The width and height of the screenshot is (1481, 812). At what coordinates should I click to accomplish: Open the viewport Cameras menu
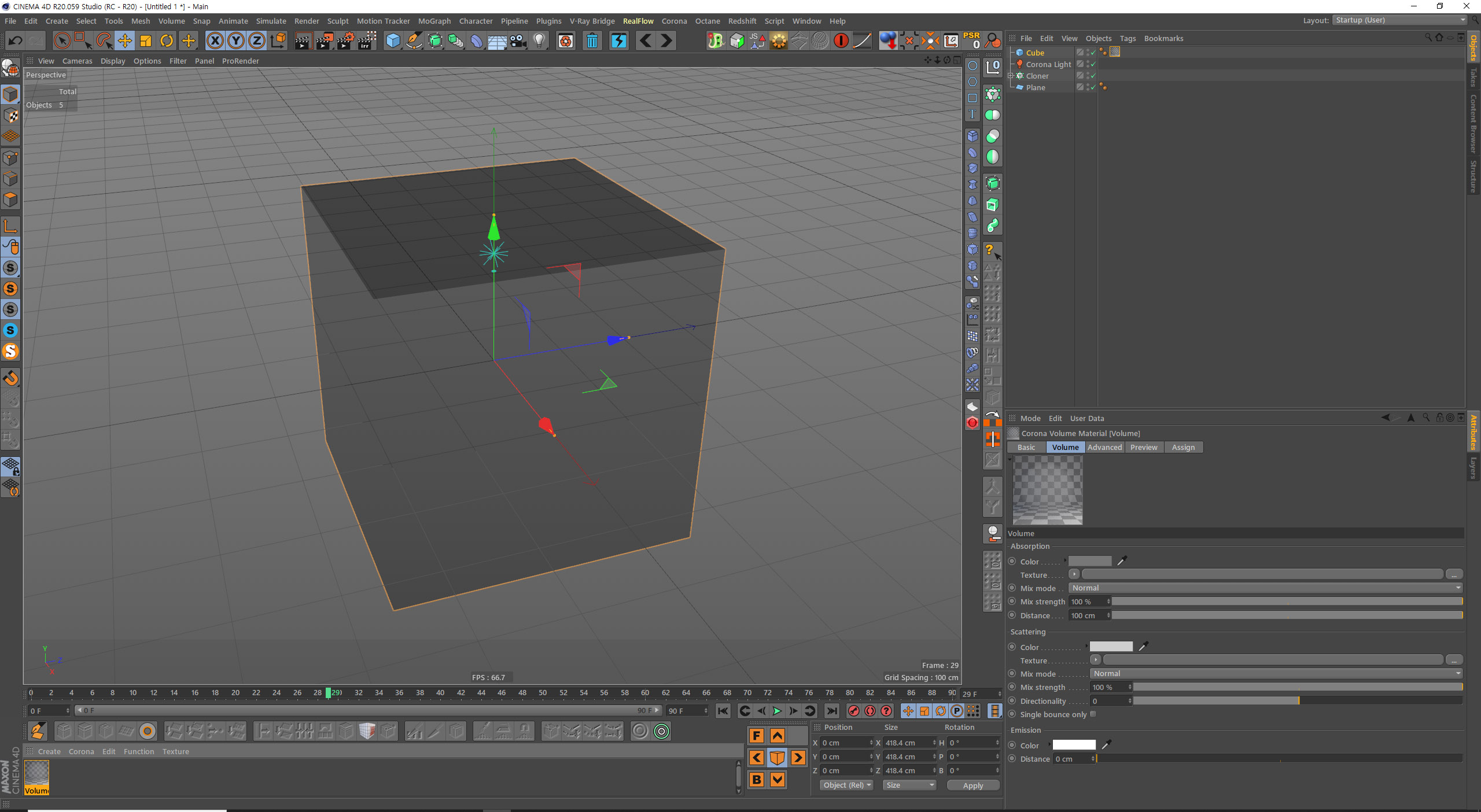pos(77,61)
